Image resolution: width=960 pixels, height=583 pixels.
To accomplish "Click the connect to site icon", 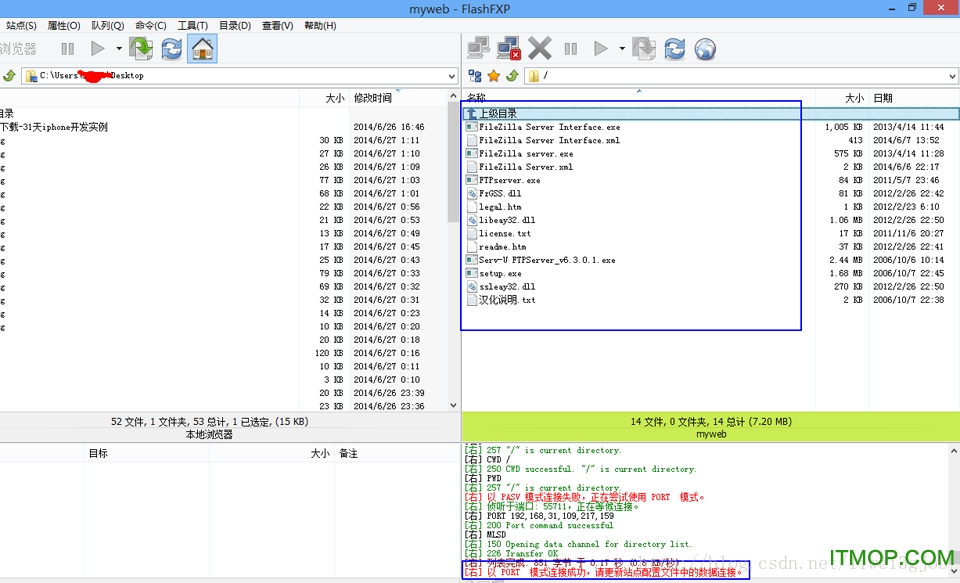I will [x=479, y=48].
